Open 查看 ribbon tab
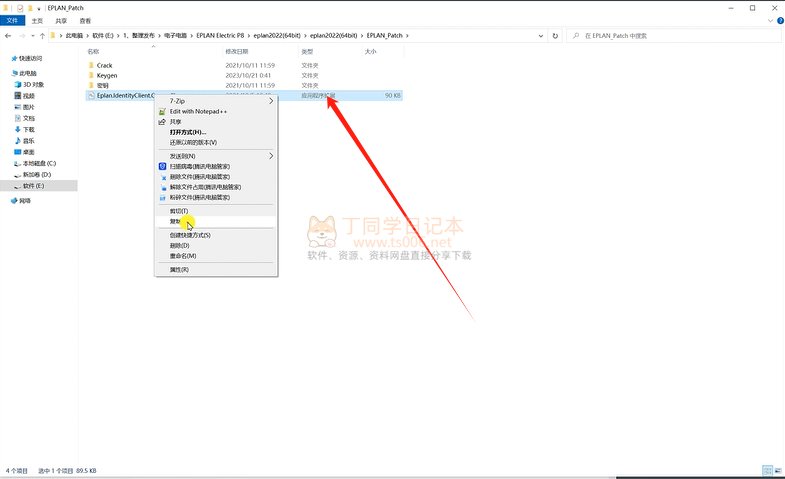The height and width of the screenshot is (479, 785). pos(85,21)
